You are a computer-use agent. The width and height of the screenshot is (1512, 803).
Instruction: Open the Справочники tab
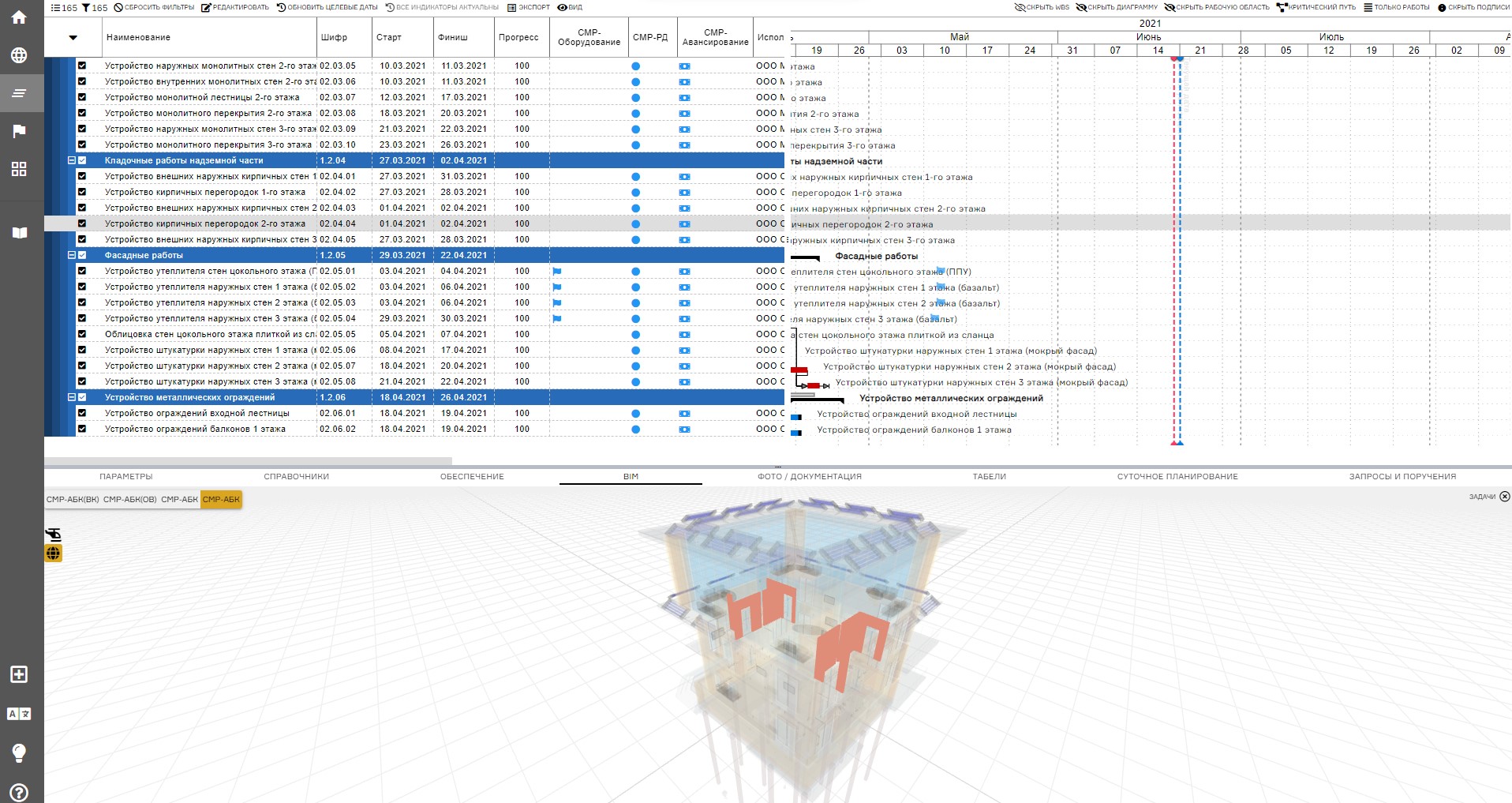(x=297, y=477)
